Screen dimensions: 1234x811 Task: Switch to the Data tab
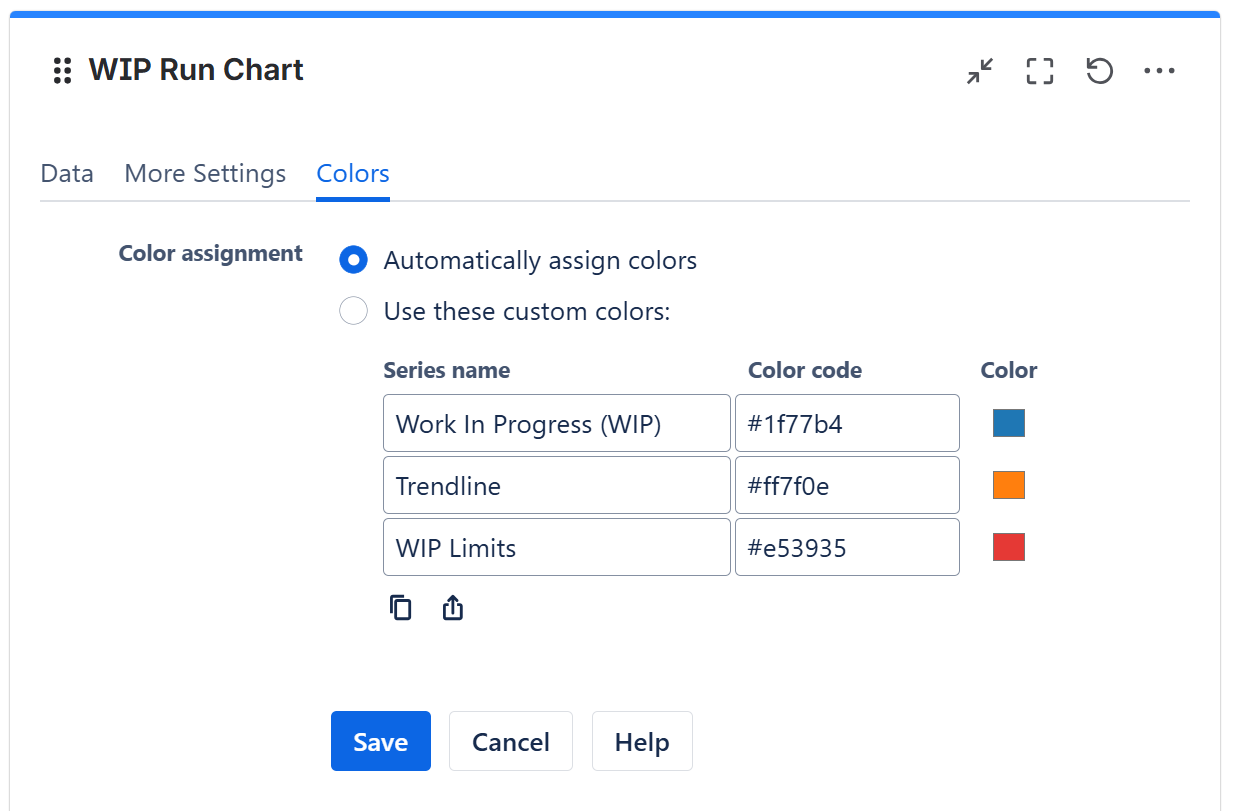67,173
